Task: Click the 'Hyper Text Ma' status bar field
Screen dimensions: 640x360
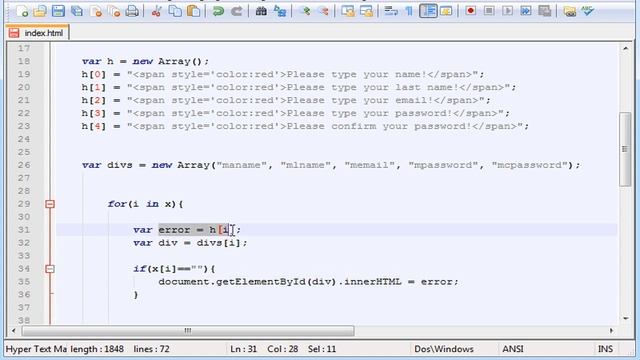Action: (x=36, y=349)
